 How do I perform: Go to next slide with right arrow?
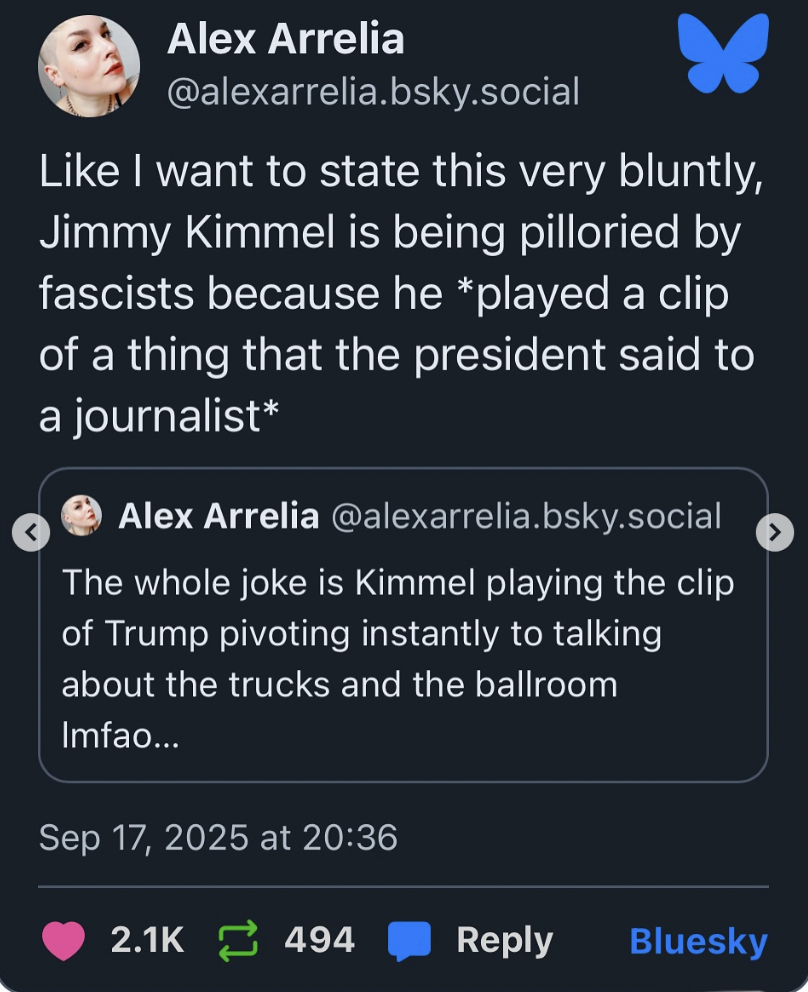pyautogui.click(x=775, y=532)
